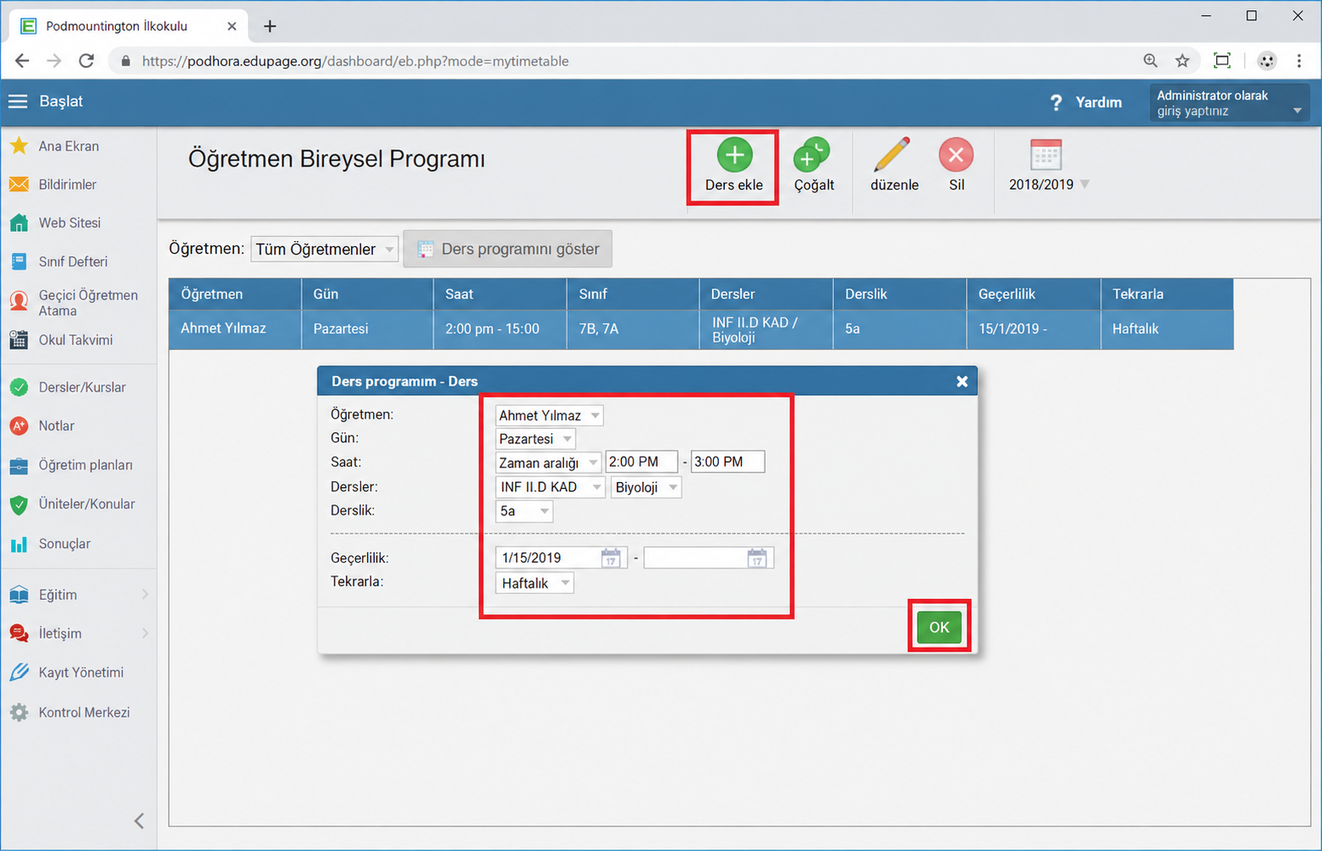The image size is (1322, 851).
Task: Confirm the lesson with the OK button
Action: coord(939,627)
